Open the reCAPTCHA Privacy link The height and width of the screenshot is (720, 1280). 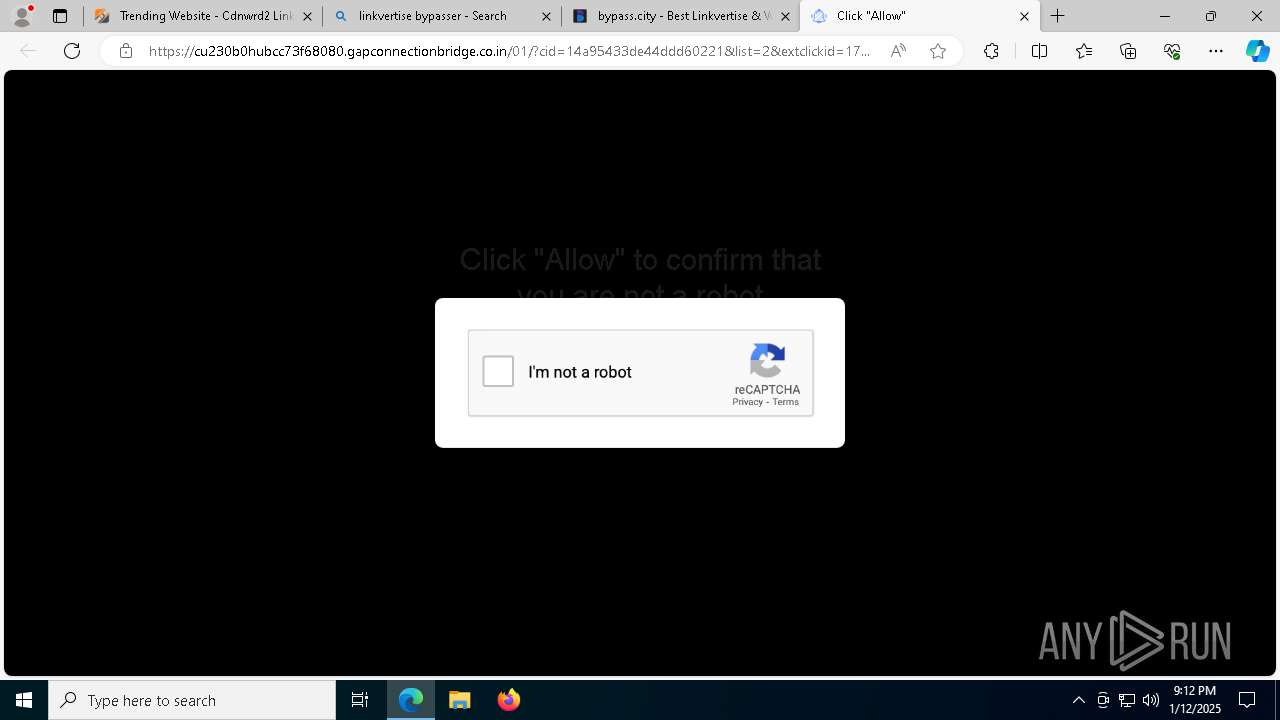coord(747,402)
